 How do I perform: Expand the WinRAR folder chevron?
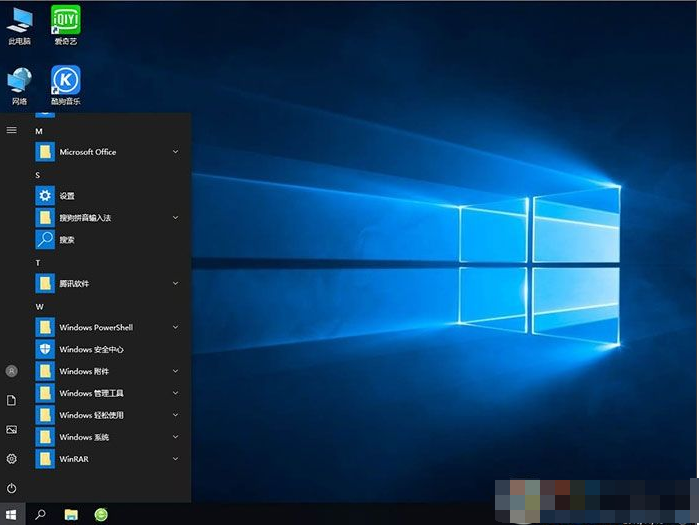pos(175,459)
